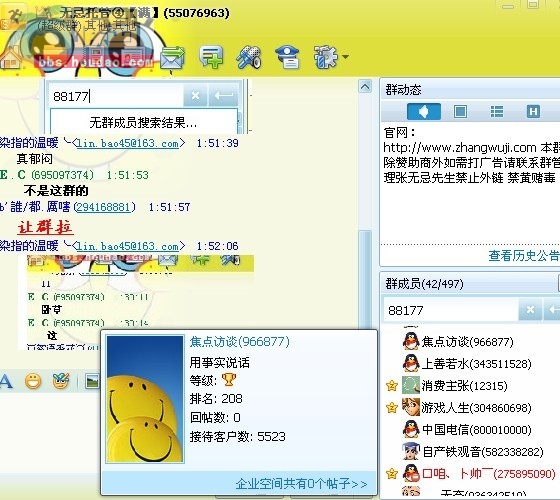The height and width of the screenshot is (500, 560).
Task: Open 企业空间共有0个帖子 link
Action: tap(301, 484)
